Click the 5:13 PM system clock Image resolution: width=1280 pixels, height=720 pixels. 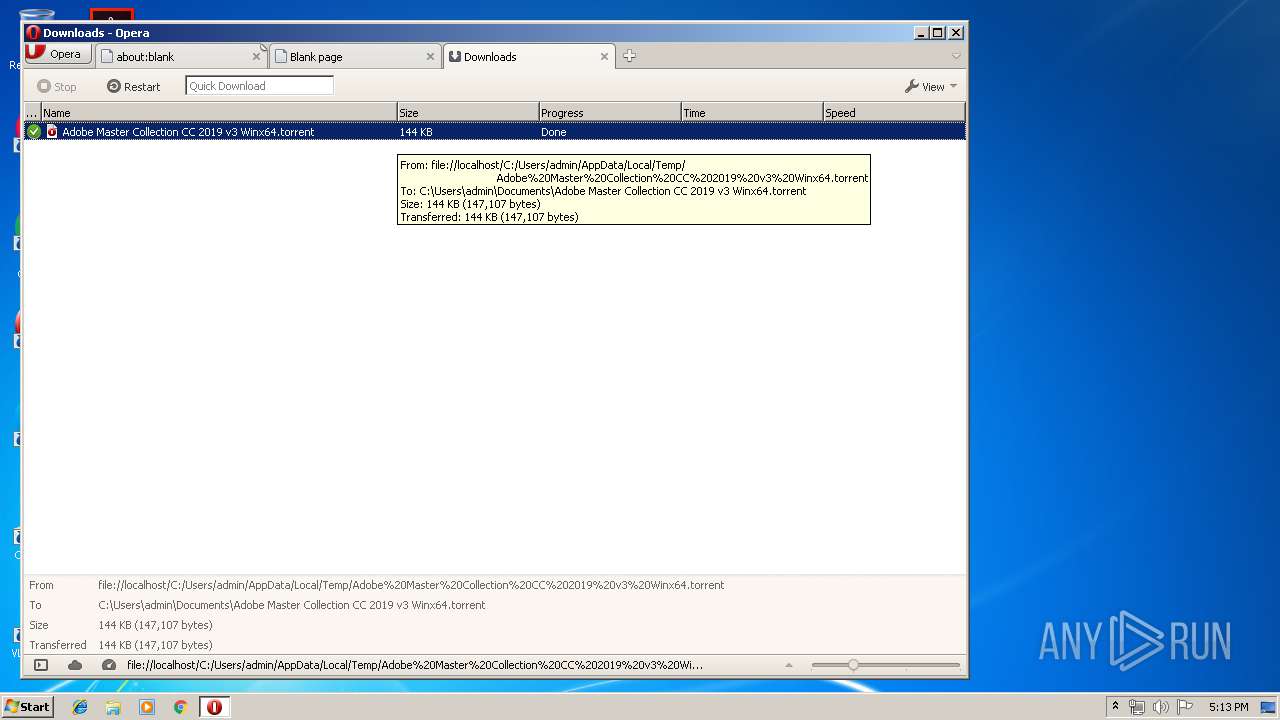pos(1228,707)
